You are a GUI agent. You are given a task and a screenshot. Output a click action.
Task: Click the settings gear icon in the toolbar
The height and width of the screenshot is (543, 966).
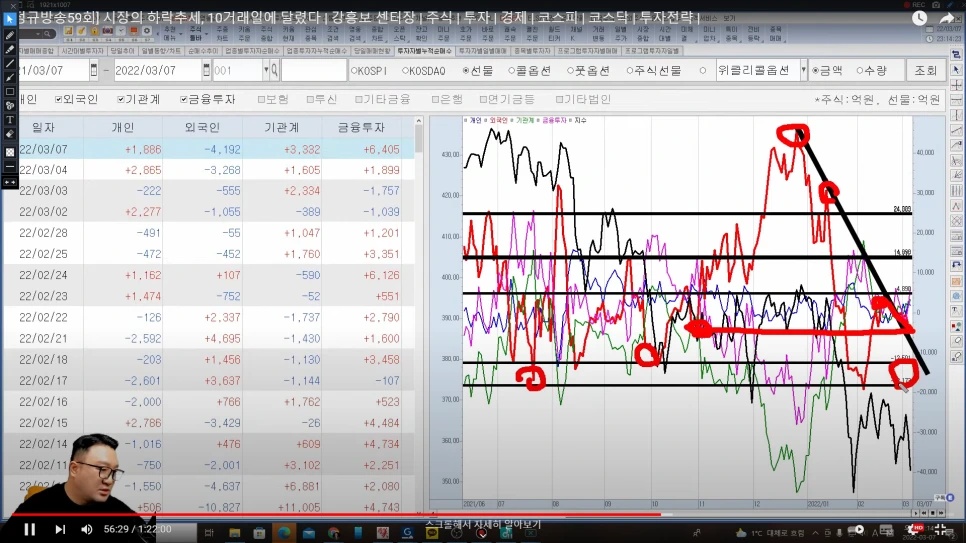[147, 31]
